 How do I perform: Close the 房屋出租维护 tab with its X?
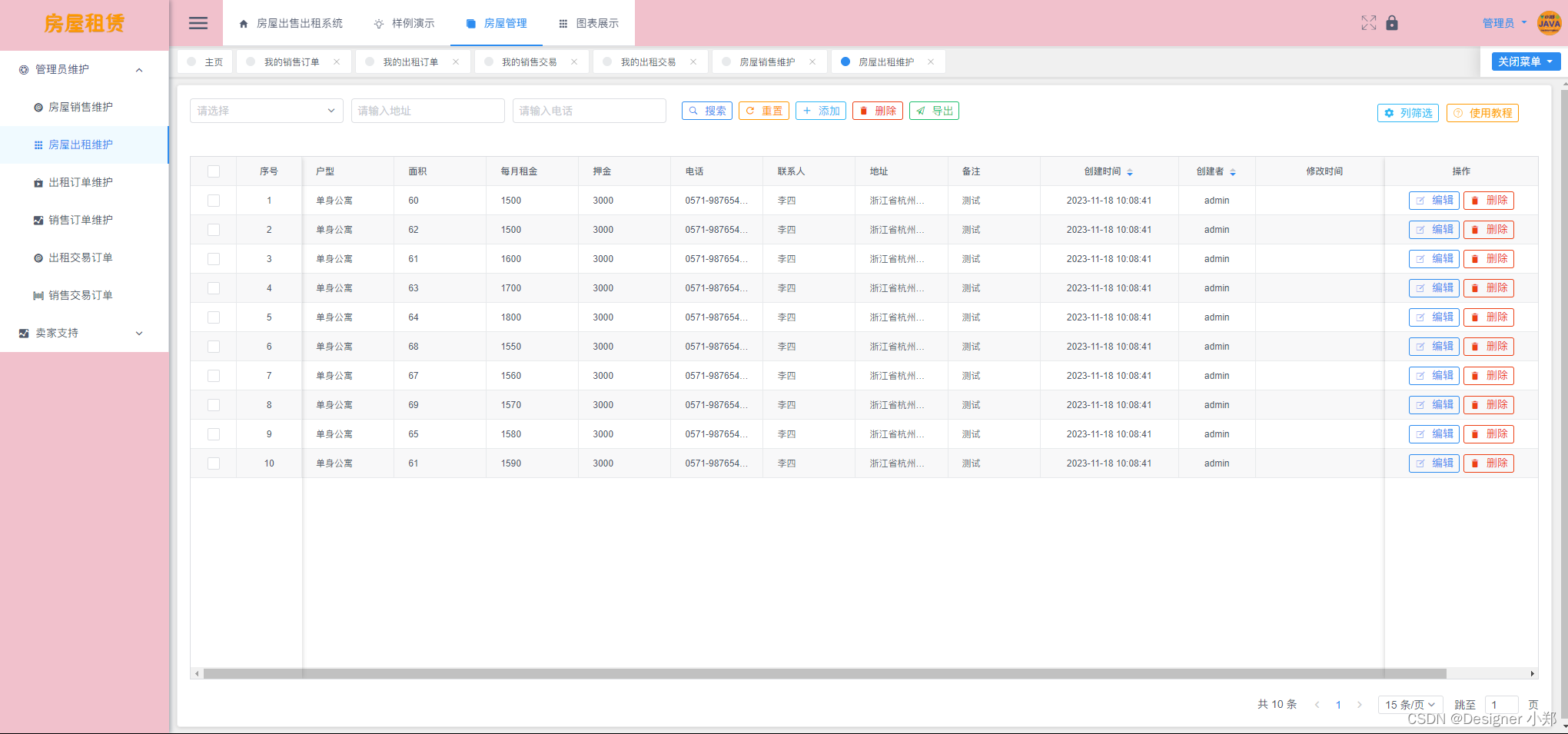pos(931,62)
